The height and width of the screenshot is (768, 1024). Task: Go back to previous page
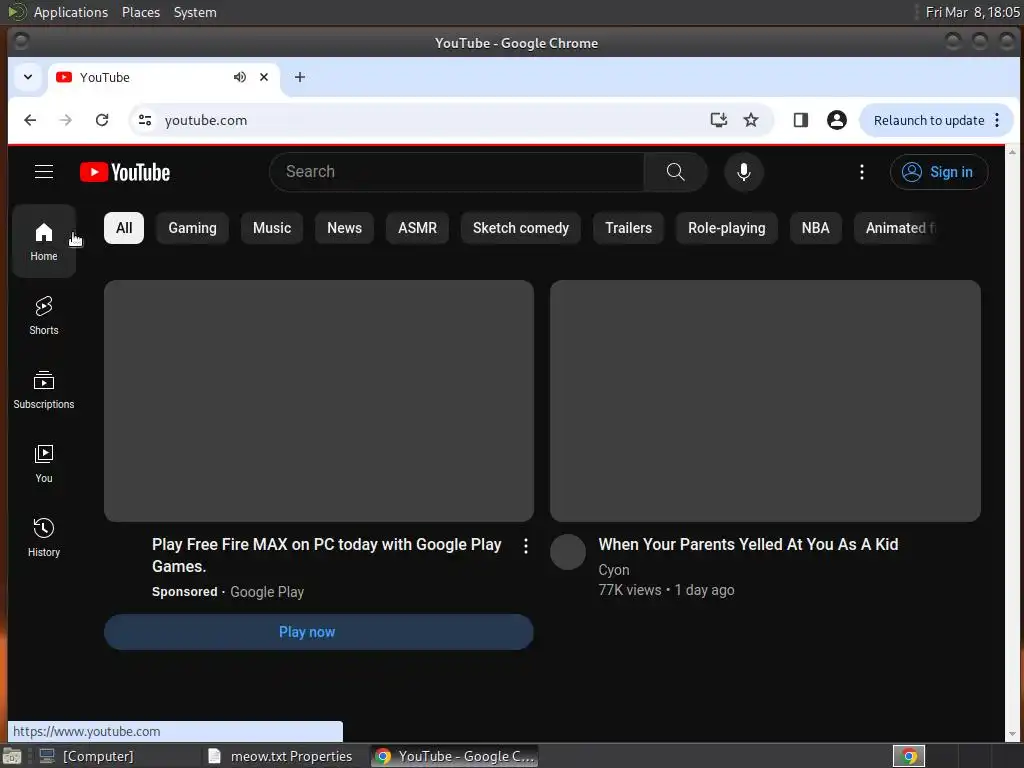30,120
